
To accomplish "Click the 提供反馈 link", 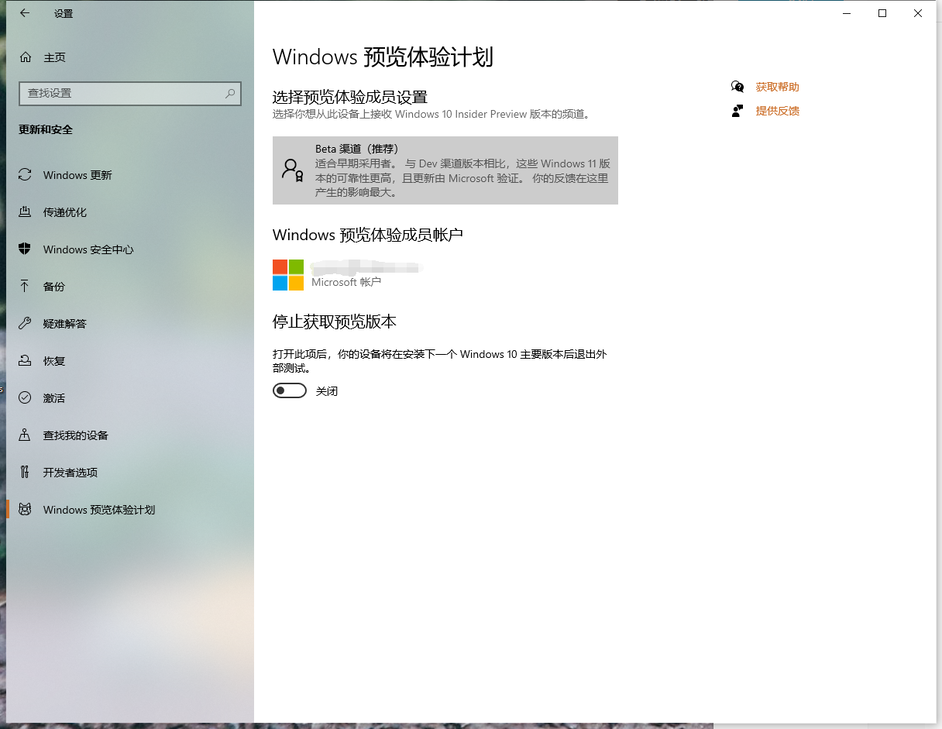I will click(x=777, y=111).
